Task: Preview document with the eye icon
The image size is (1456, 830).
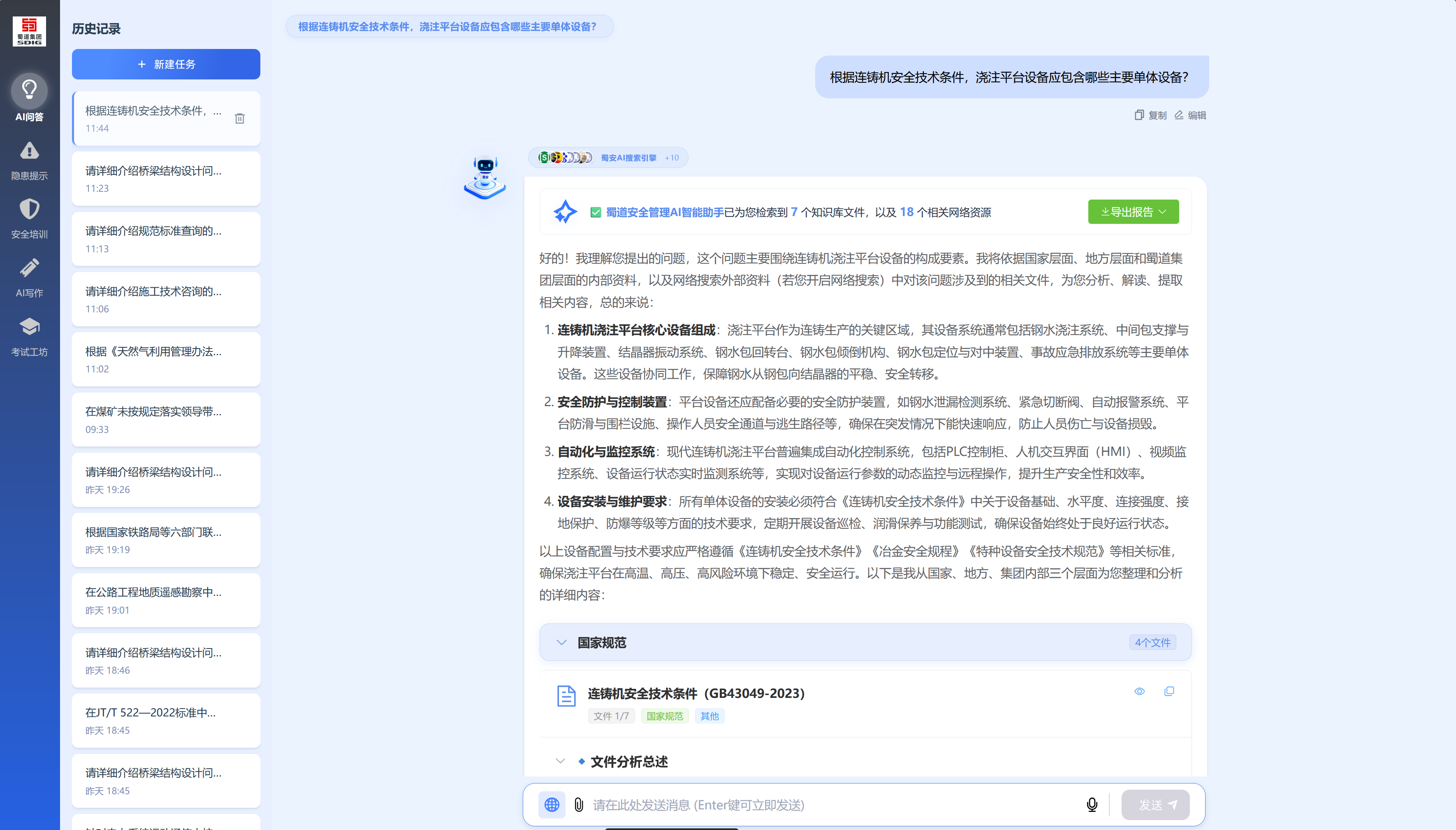Action: point(1139,691)
